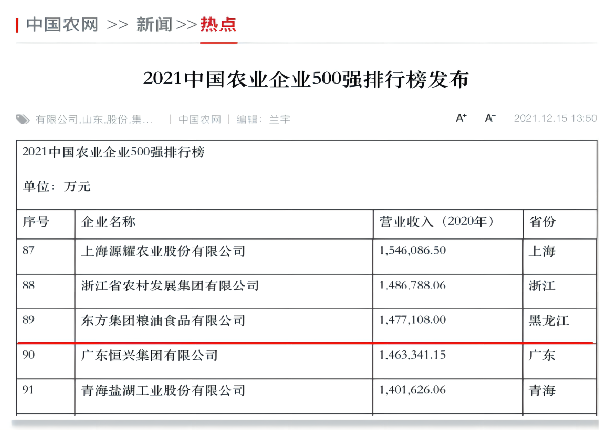This screenshot has width=599, height=430.
Task: Select the 热点 tab
Action: [x=219, y=25]
